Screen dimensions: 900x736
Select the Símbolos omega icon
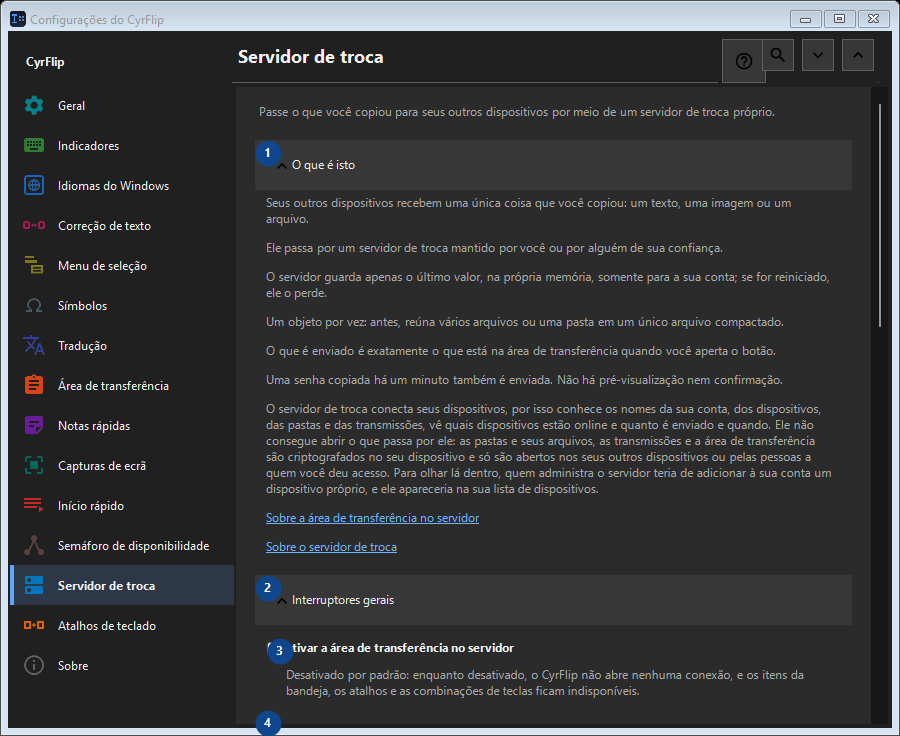coord(34,305)
